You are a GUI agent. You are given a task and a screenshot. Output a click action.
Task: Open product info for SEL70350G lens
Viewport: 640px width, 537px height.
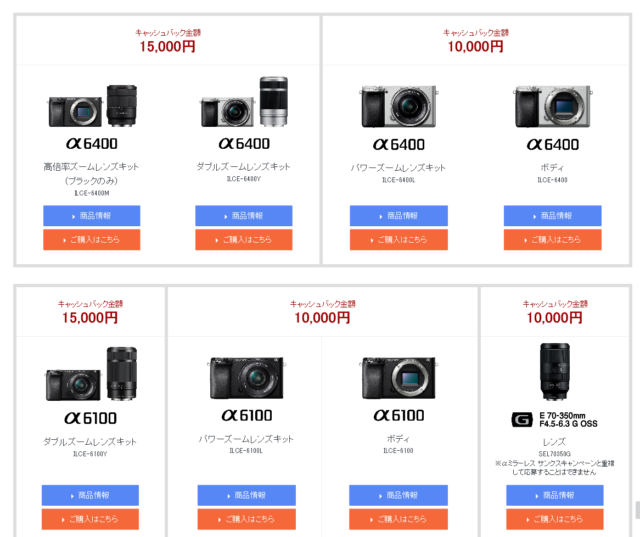(x=554, y=495)
